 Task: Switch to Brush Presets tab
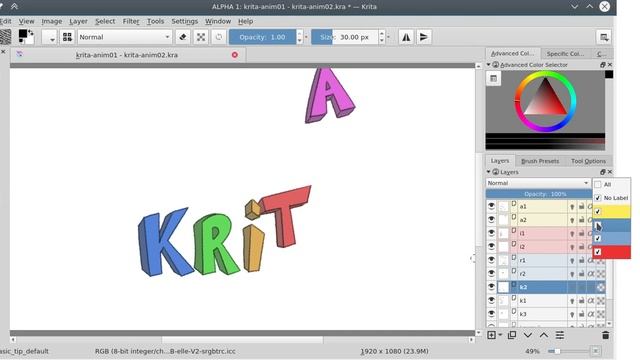pos(540,161)
